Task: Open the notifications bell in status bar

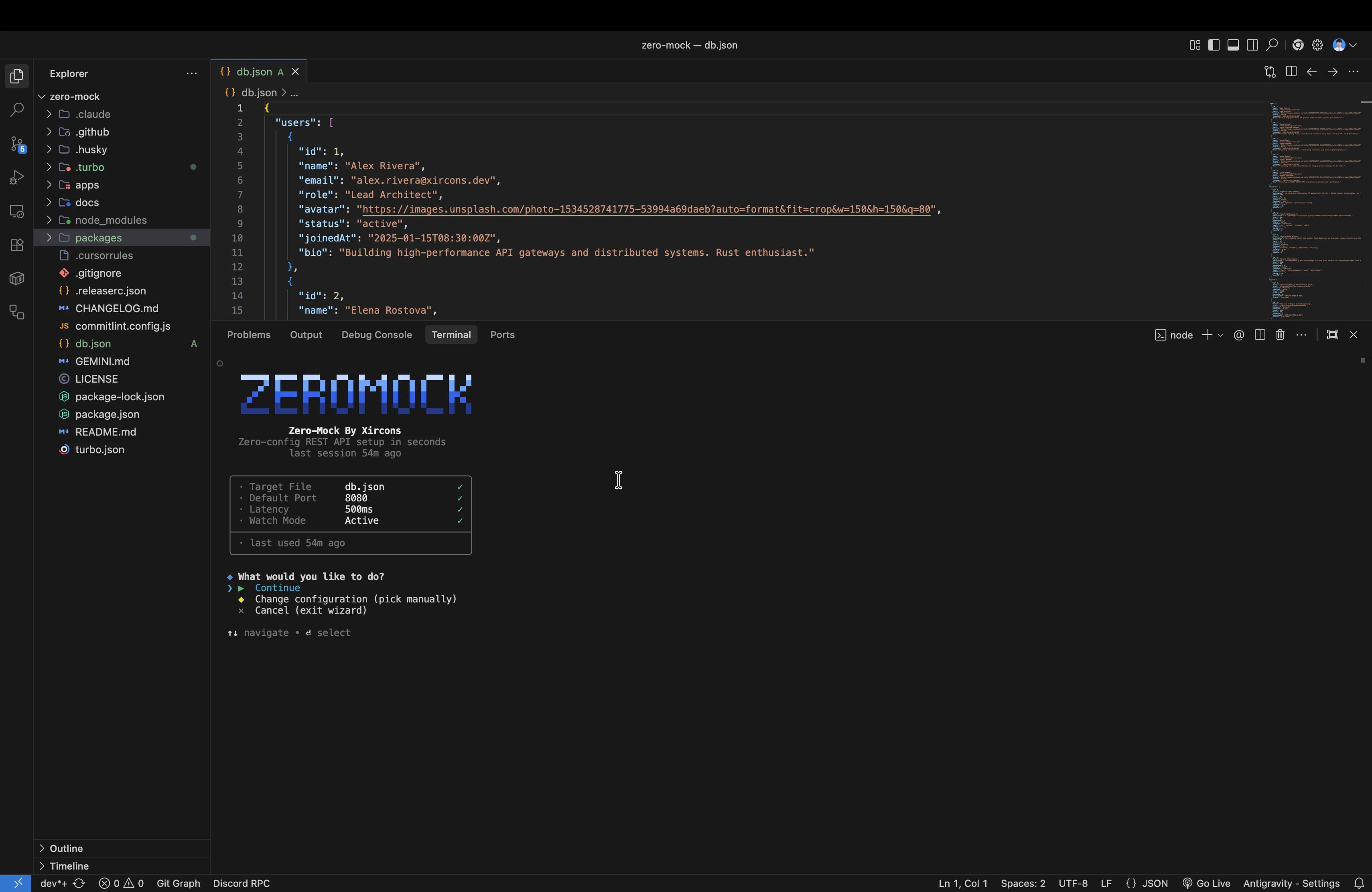Action: [x=1359, y=883]
